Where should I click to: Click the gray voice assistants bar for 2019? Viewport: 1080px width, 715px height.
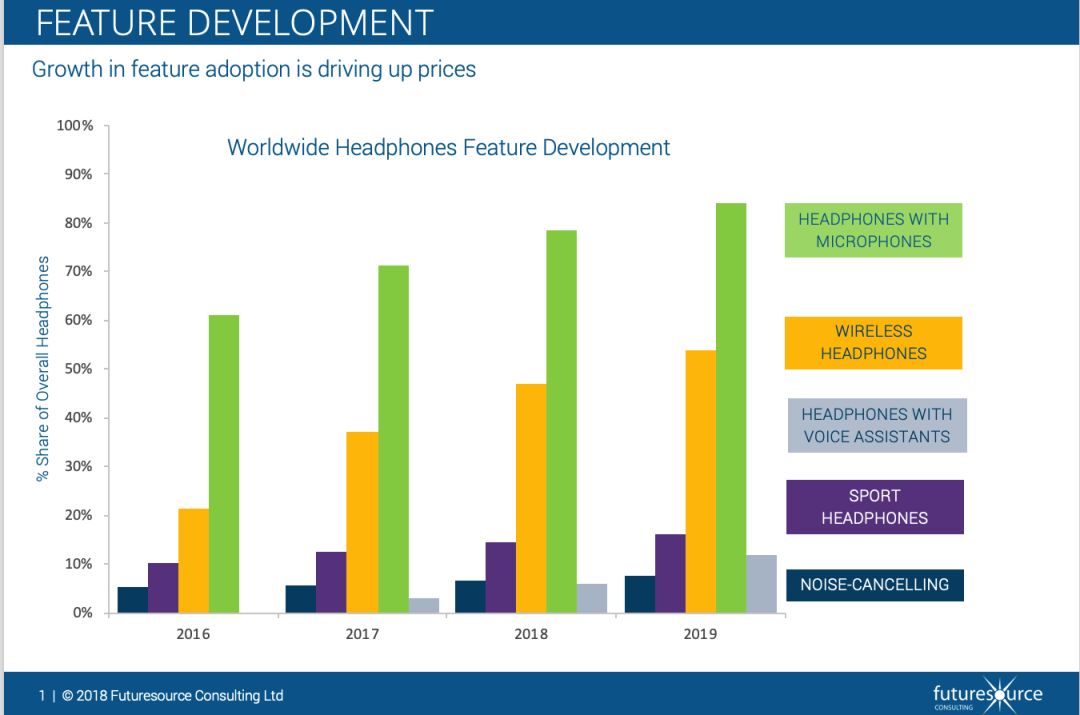tap(761, 583)
